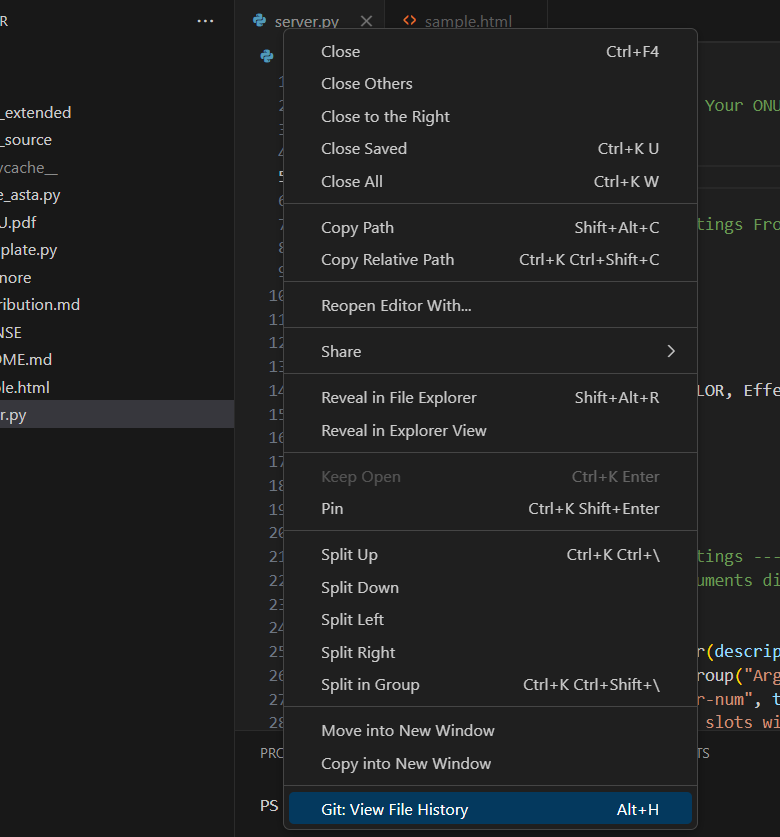780x837 pixels.
Task: Select Close to the Right
Action: pos(490,116)
